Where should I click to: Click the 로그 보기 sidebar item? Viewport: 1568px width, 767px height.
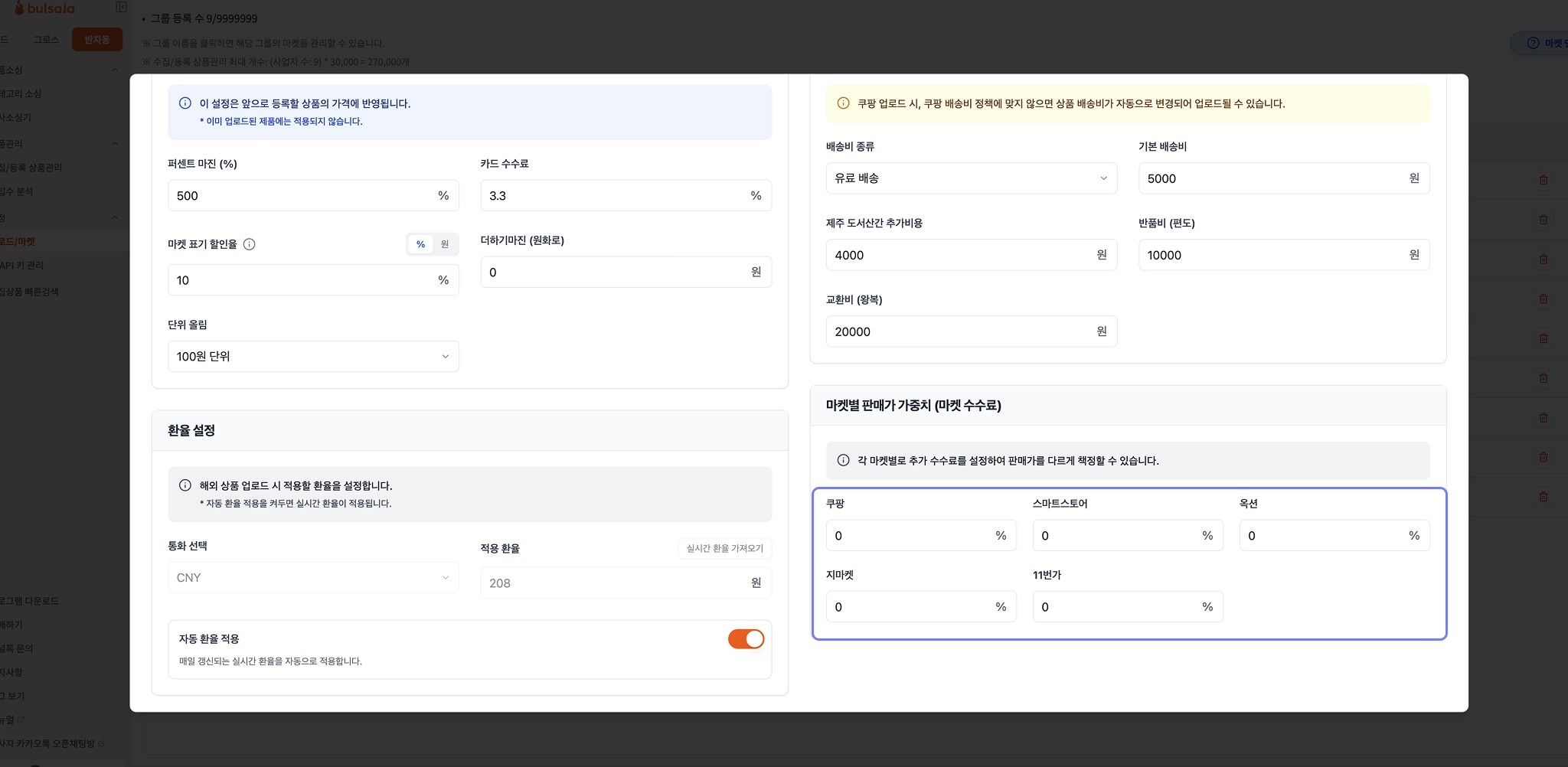pyautogui.click(x=12, y=696)
